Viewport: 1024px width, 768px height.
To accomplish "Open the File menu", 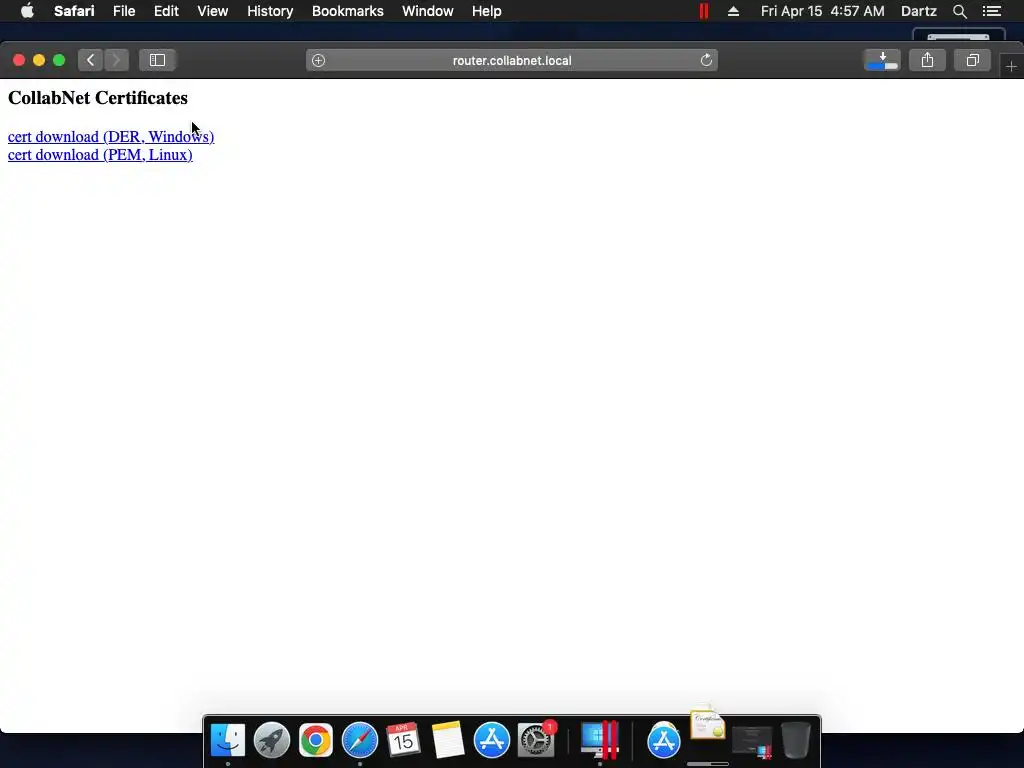I will pyautogui.click(x=124, y=11).
